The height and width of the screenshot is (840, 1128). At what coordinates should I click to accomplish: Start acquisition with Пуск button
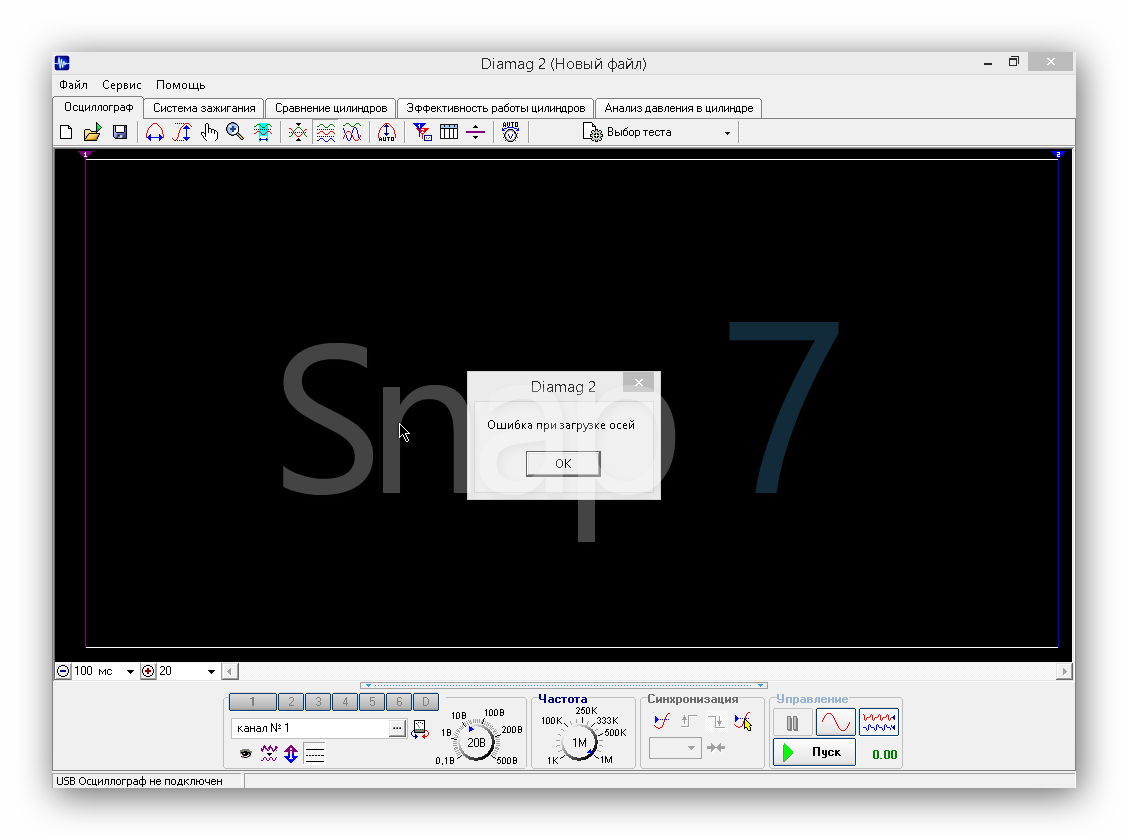(814, 752)
